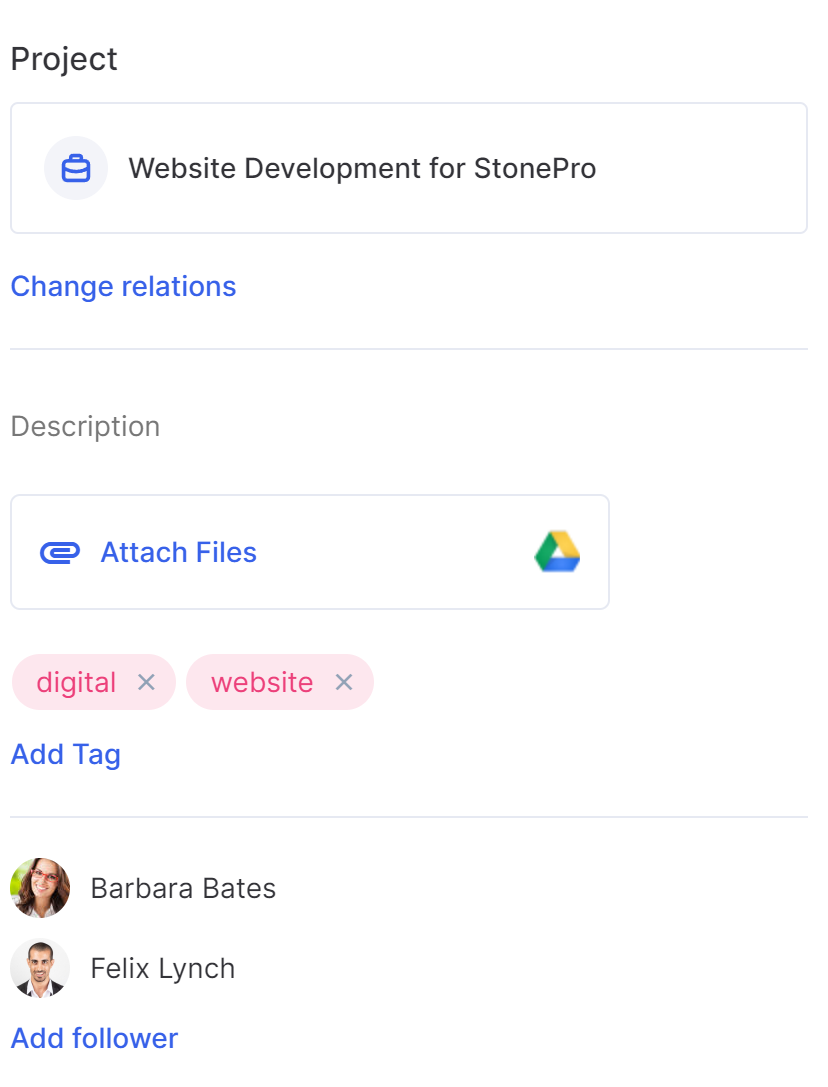The image size is (828, 1087).
Task: Click Add follower
Action: click(94, 1038)
